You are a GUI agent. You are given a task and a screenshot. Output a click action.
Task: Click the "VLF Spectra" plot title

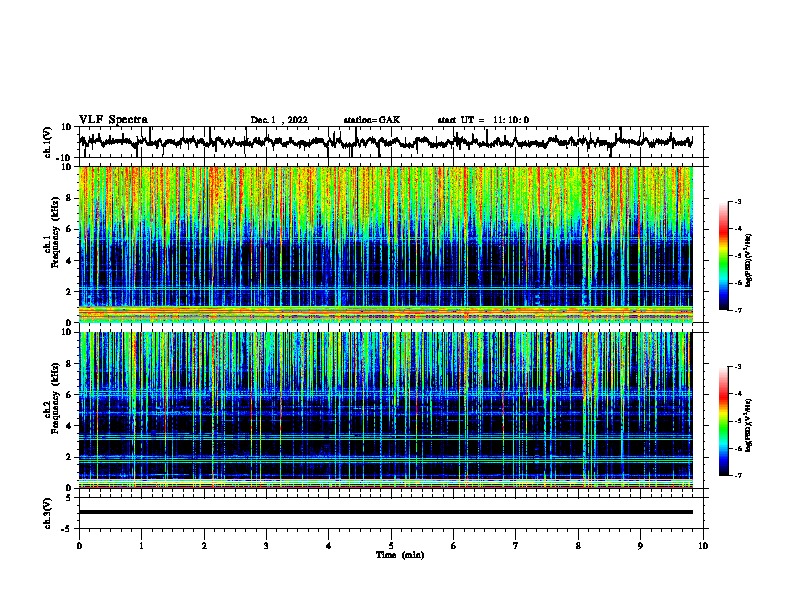coord(113,120)
